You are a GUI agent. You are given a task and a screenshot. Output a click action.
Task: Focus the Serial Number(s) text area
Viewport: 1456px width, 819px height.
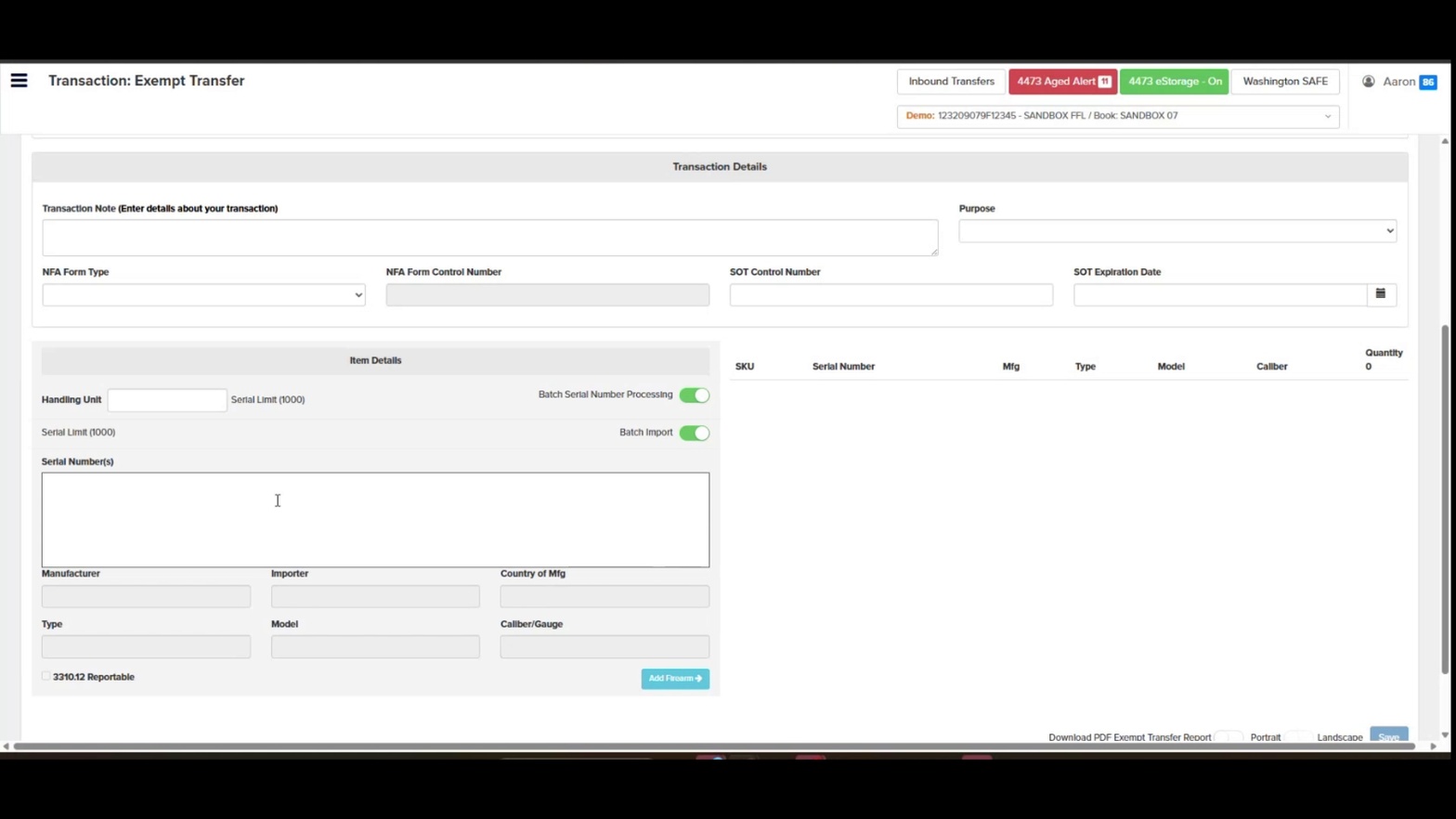pyautogui.click(x=375, y=520)
